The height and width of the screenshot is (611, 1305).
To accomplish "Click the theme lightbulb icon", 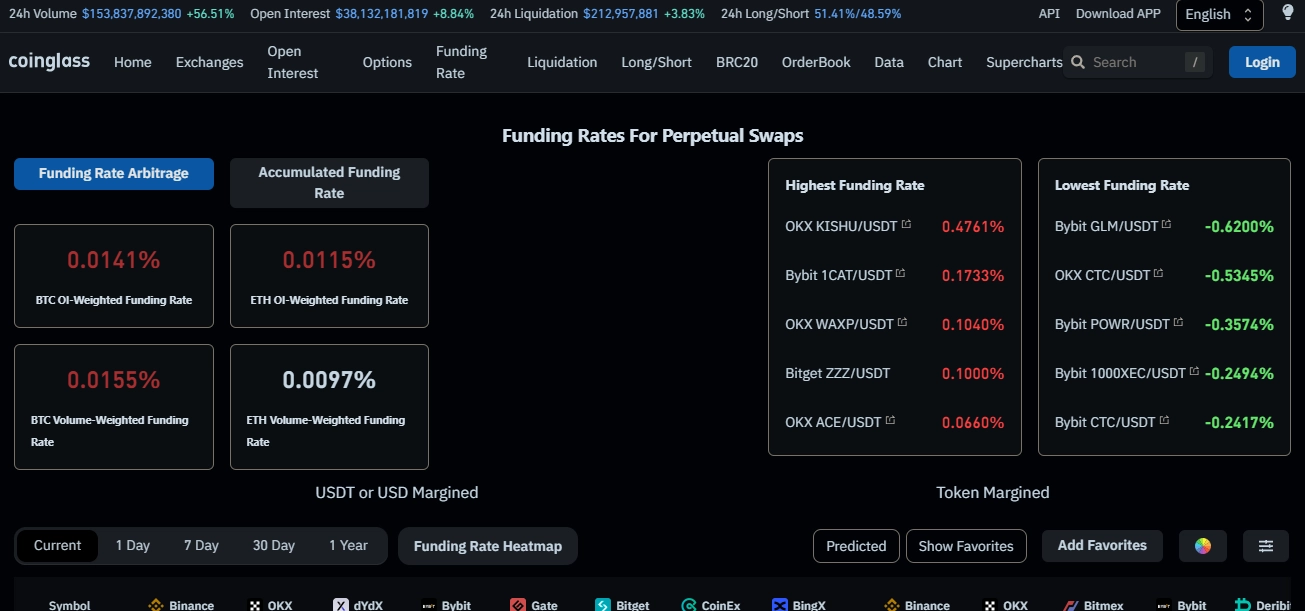I will point(1288,14).
